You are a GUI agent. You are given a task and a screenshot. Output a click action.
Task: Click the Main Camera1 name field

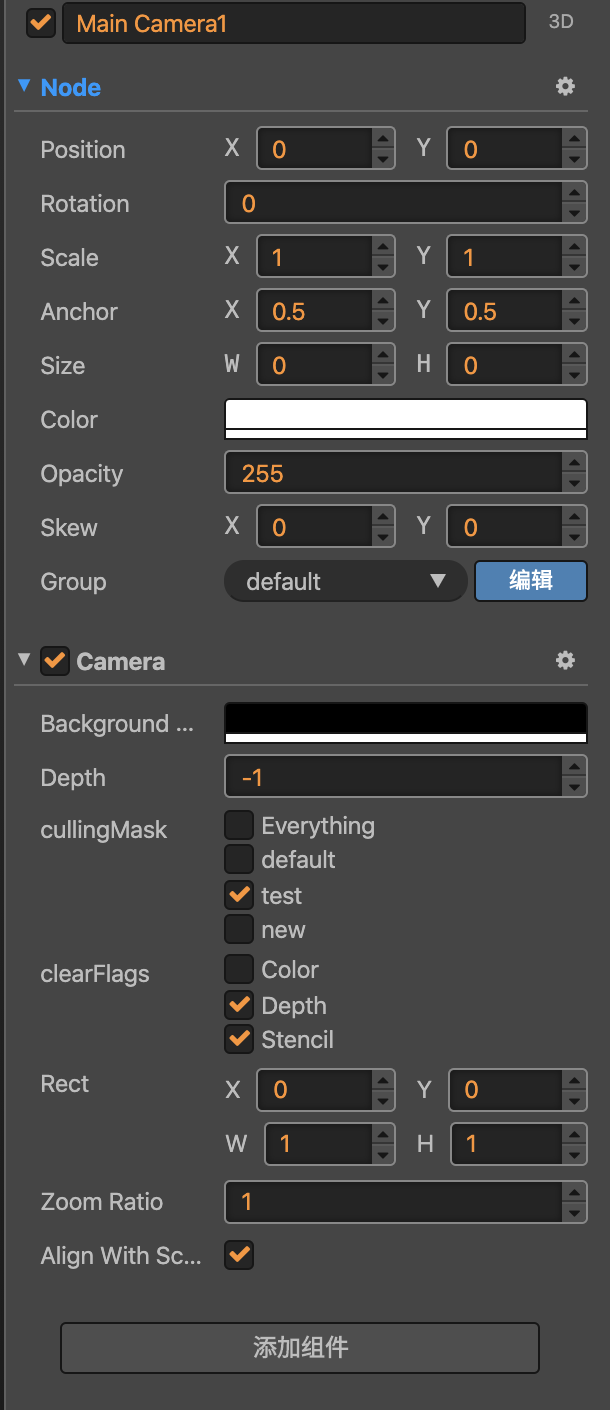pos(293,23)
